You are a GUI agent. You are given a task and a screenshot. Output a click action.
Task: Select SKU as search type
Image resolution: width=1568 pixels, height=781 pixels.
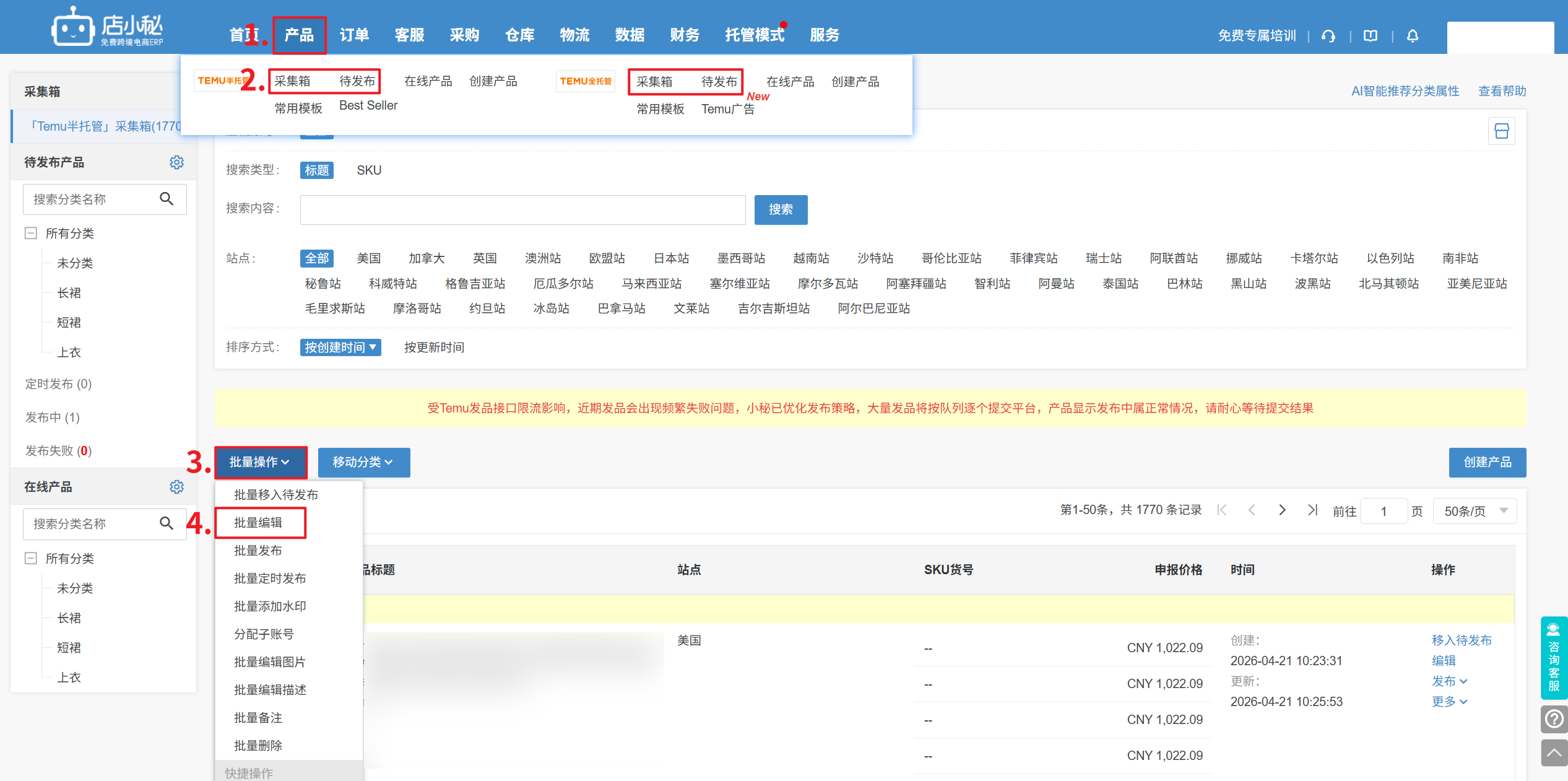click(369, 170)
